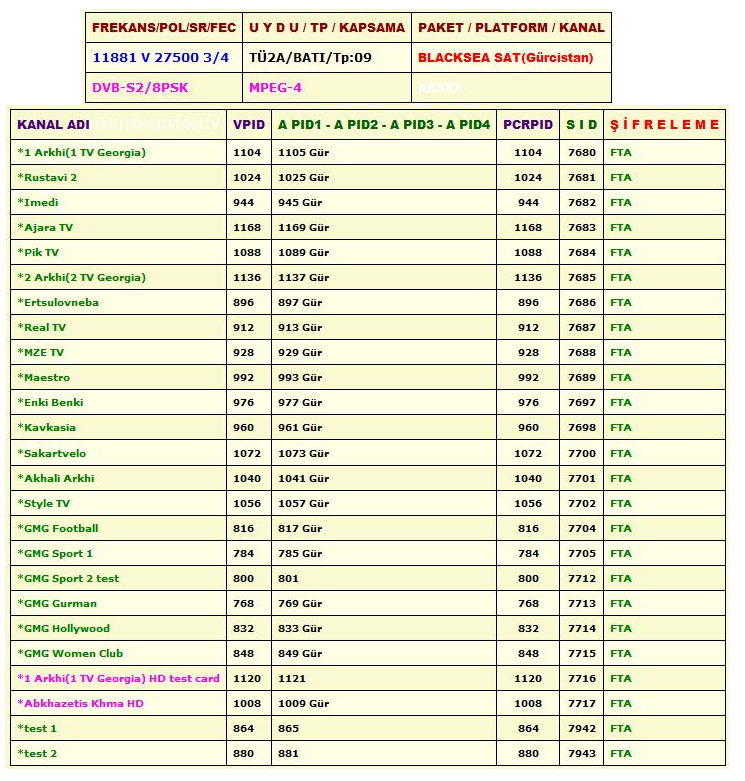Select channel '*GMG Gurman'
Image resolution: width=745 pixels, height=781 pixels.
pyautogui.click(x=57, y=603)
